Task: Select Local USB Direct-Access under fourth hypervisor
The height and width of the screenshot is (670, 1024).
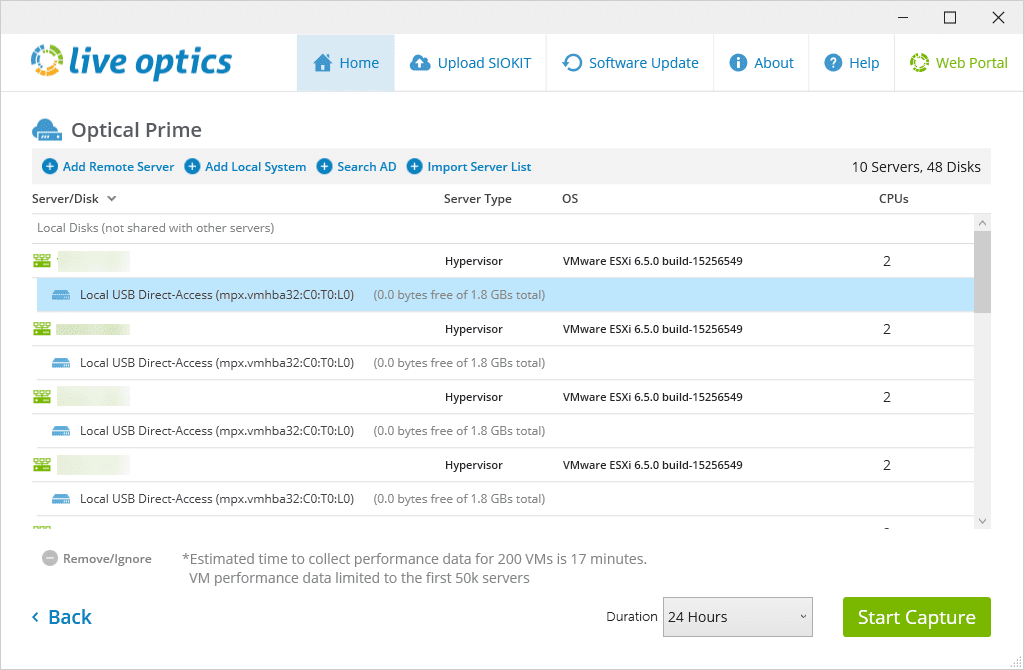Action: tap(505, 499)
